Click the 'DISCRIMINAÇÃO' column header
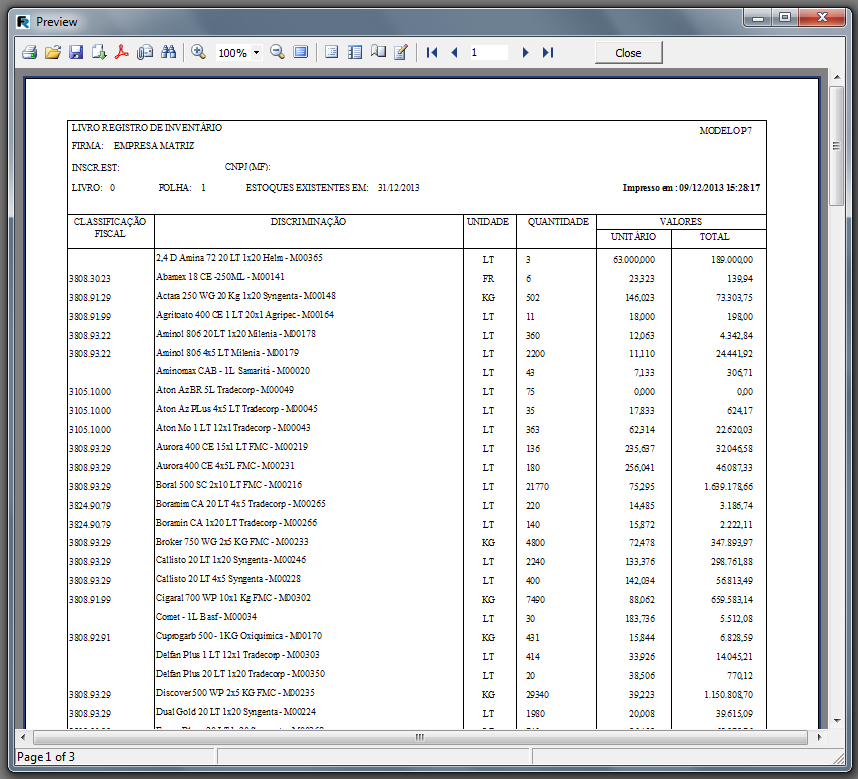Image resolution: width=858 pixels, height=779 pixels. (308, 222)
